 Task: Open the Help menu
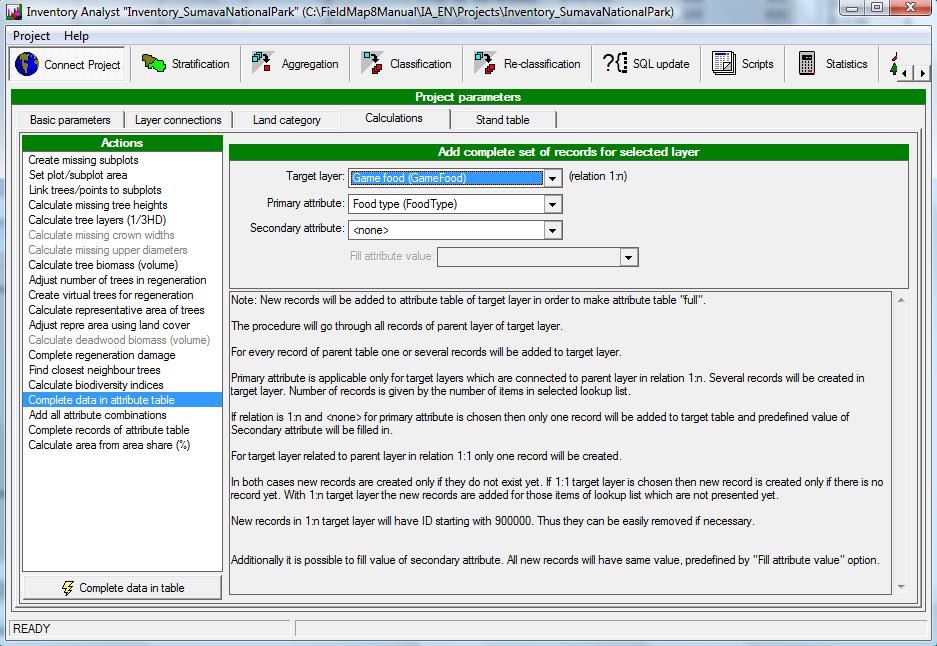[76, 36]
